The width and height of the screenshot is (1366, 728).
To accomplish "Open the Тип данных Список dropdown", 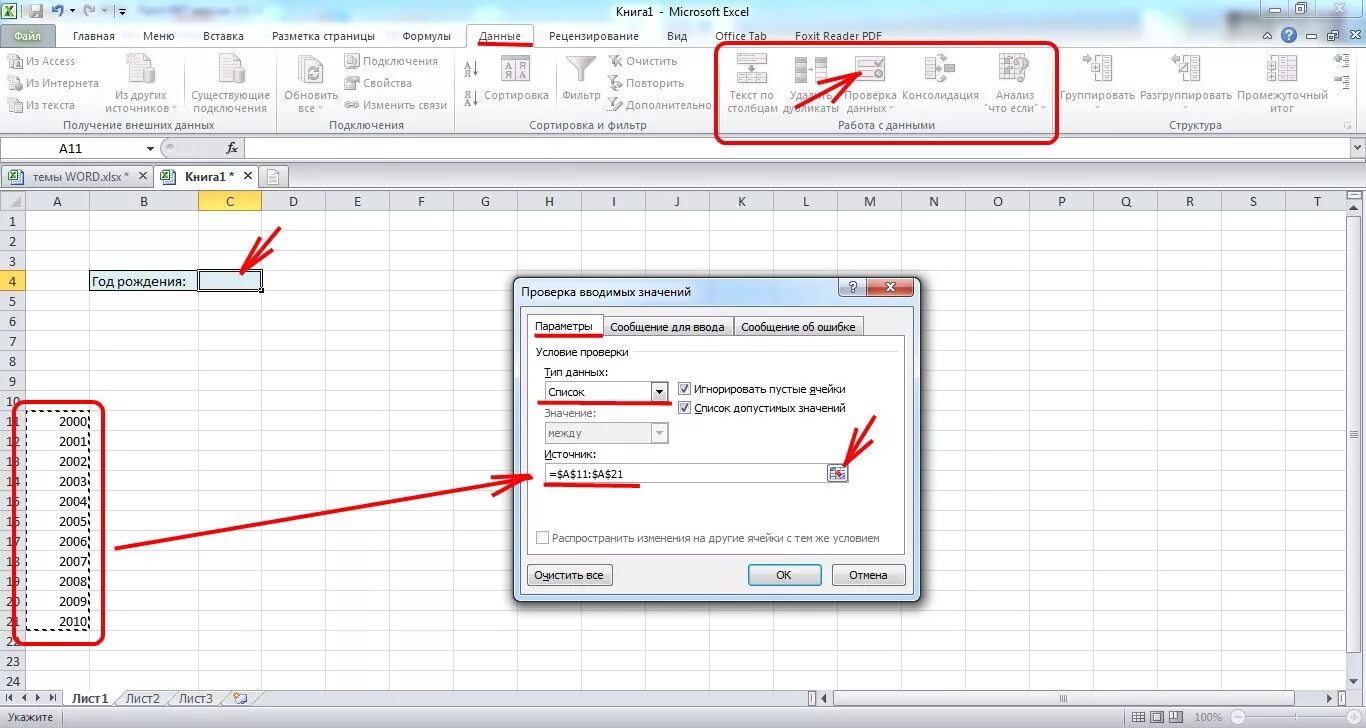I will coord(659,392).
